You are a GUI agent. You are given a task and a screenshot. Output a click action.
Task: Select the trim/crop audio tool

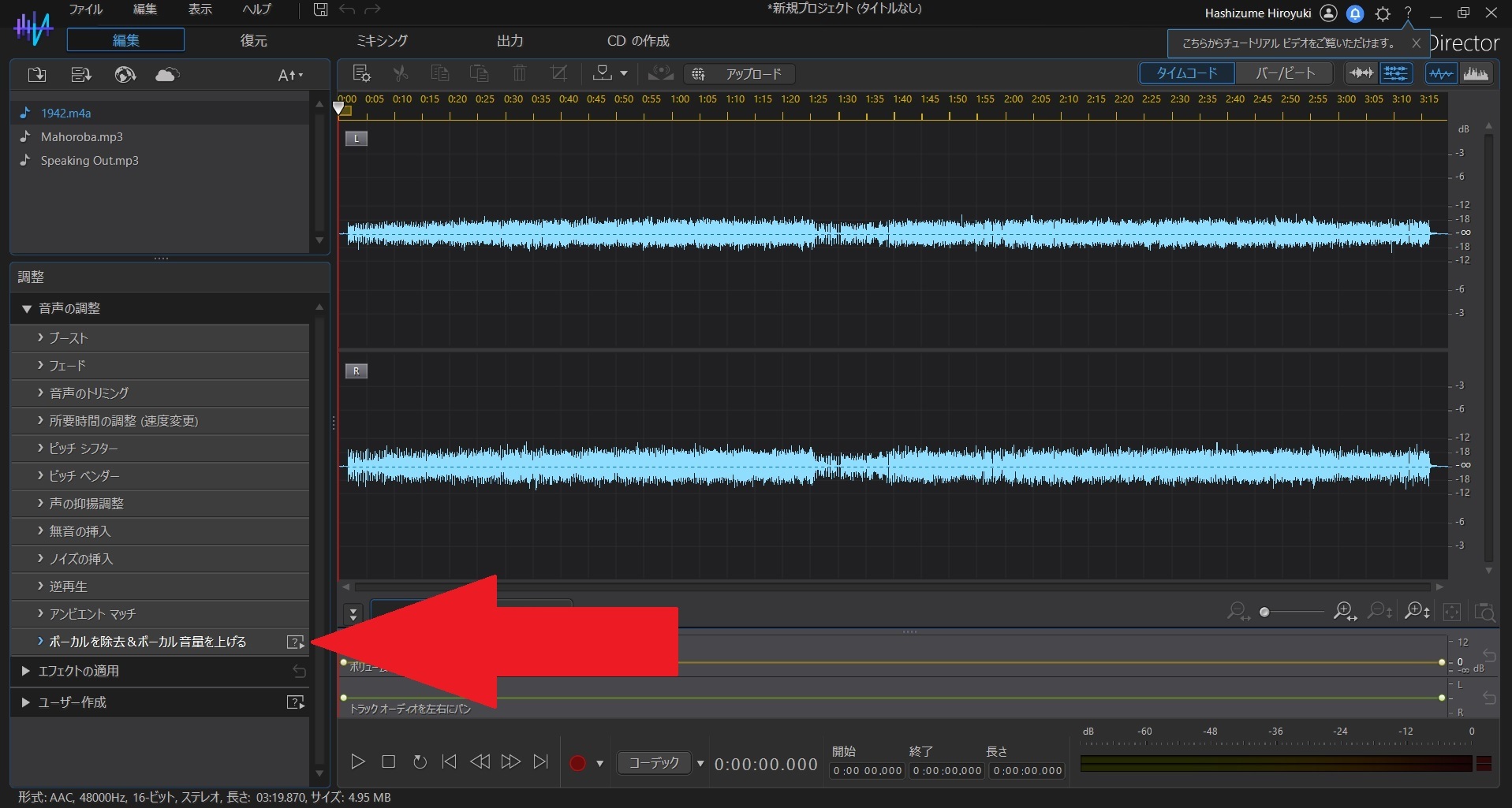(558, 73)
